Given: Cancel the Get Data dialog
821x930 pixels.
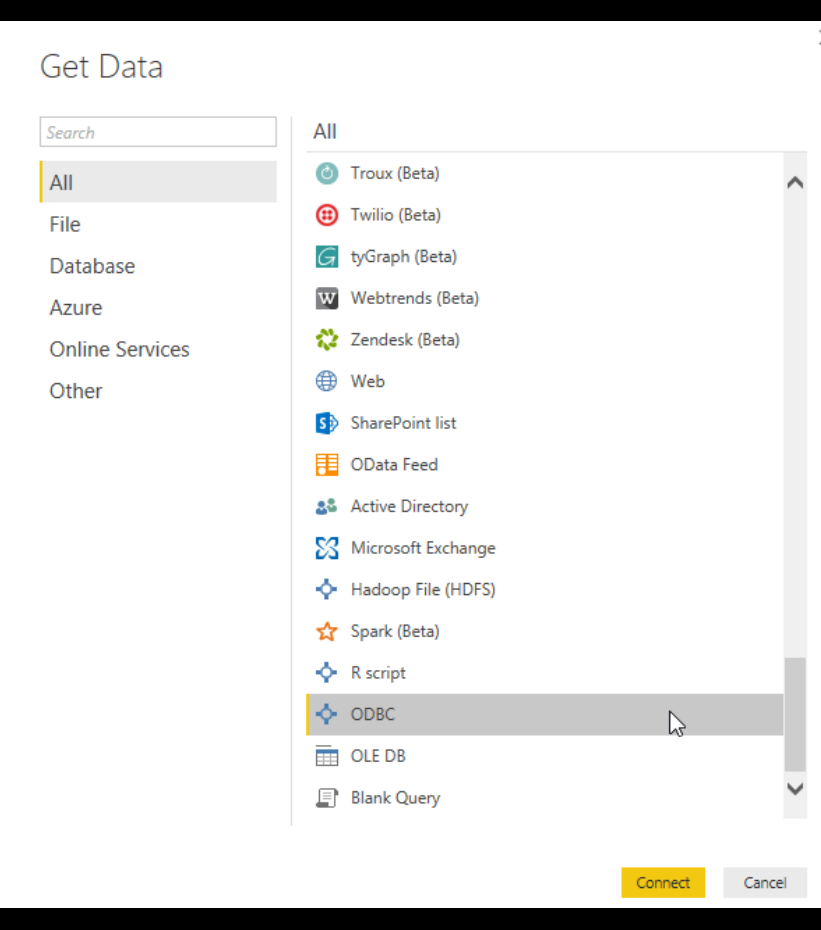Looking at the screenshot, I should [765, 883].
